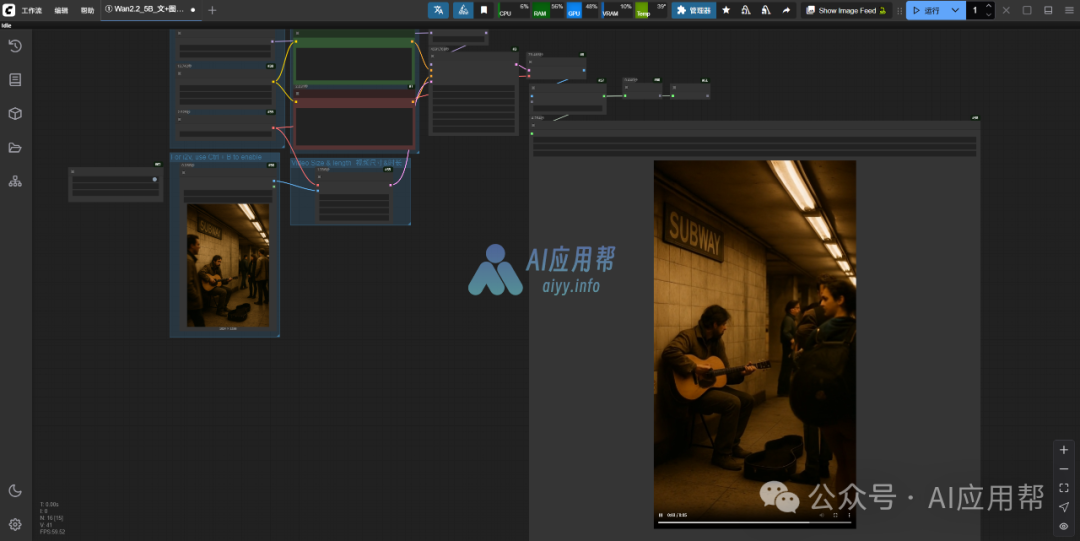Toggle link visibility eye icon
Image resolution: width=1080 pixels, height=541 pixels.
(1064, 526)
